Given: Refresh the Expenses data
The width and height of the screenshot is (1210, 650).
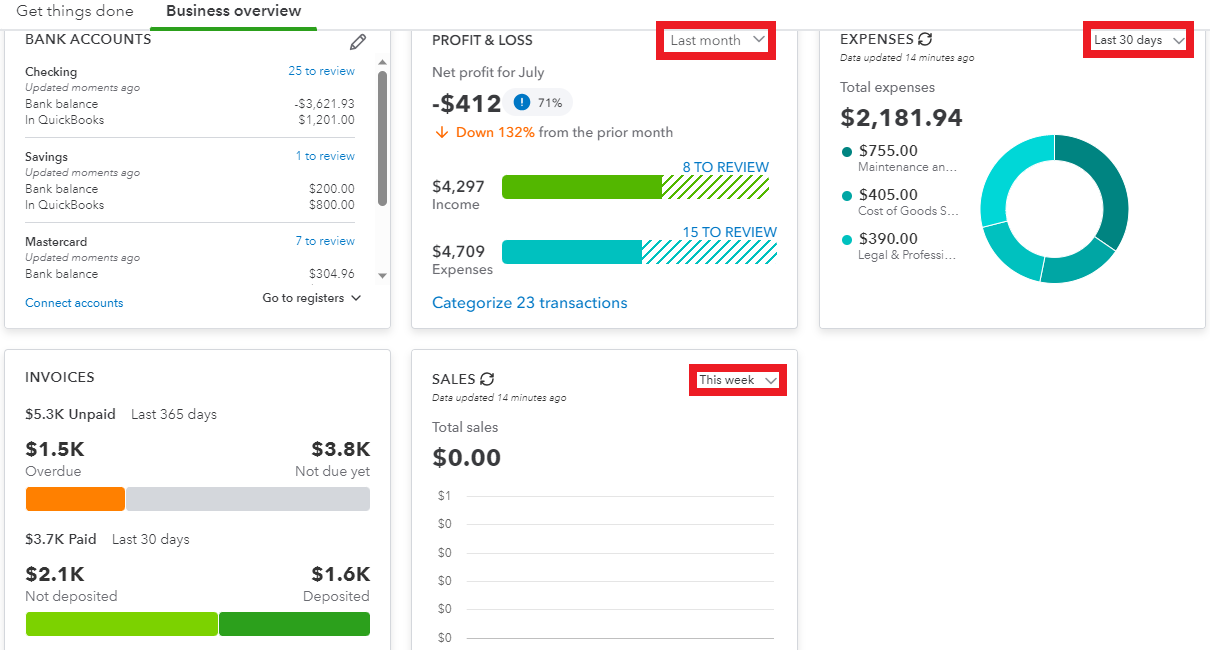Looking at the screenshot, I should point(925,39).
